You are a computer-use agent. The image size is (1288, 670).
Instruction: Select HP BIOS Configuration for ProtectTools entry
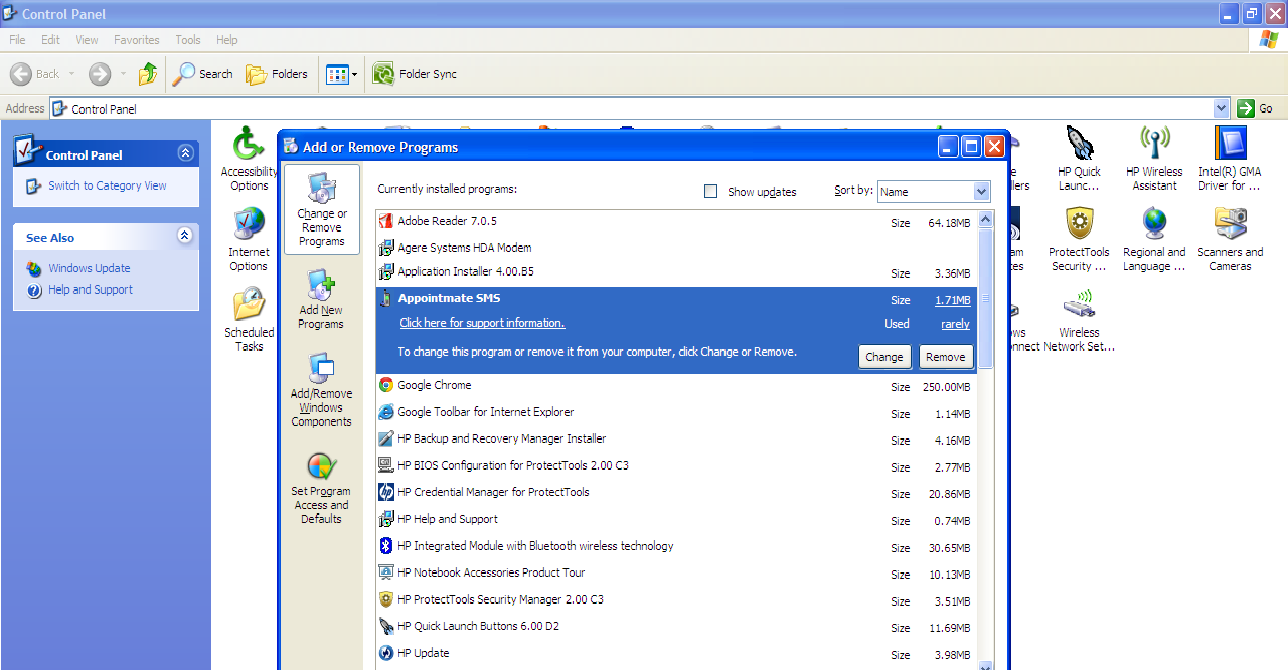click(676, 466)
